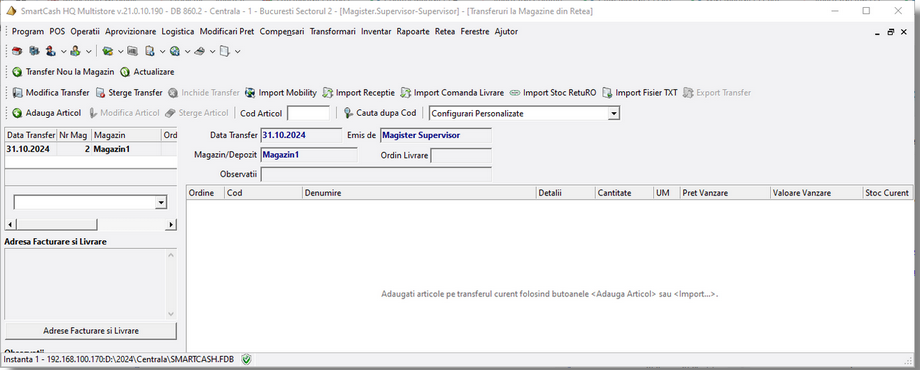
Task: Click Import Receptie
Action: tap(358, 93)
